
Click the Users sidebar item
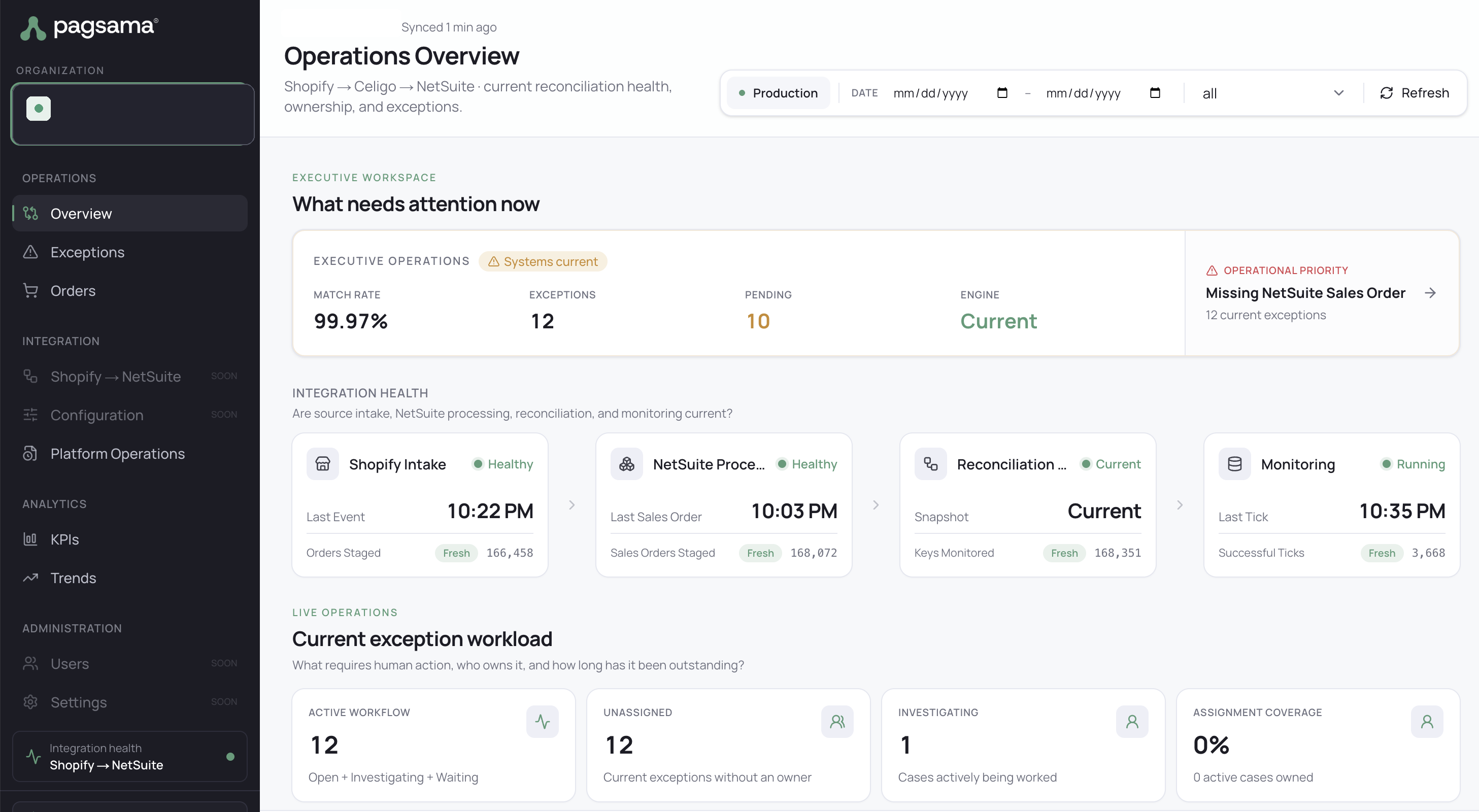tap(130, 663)
